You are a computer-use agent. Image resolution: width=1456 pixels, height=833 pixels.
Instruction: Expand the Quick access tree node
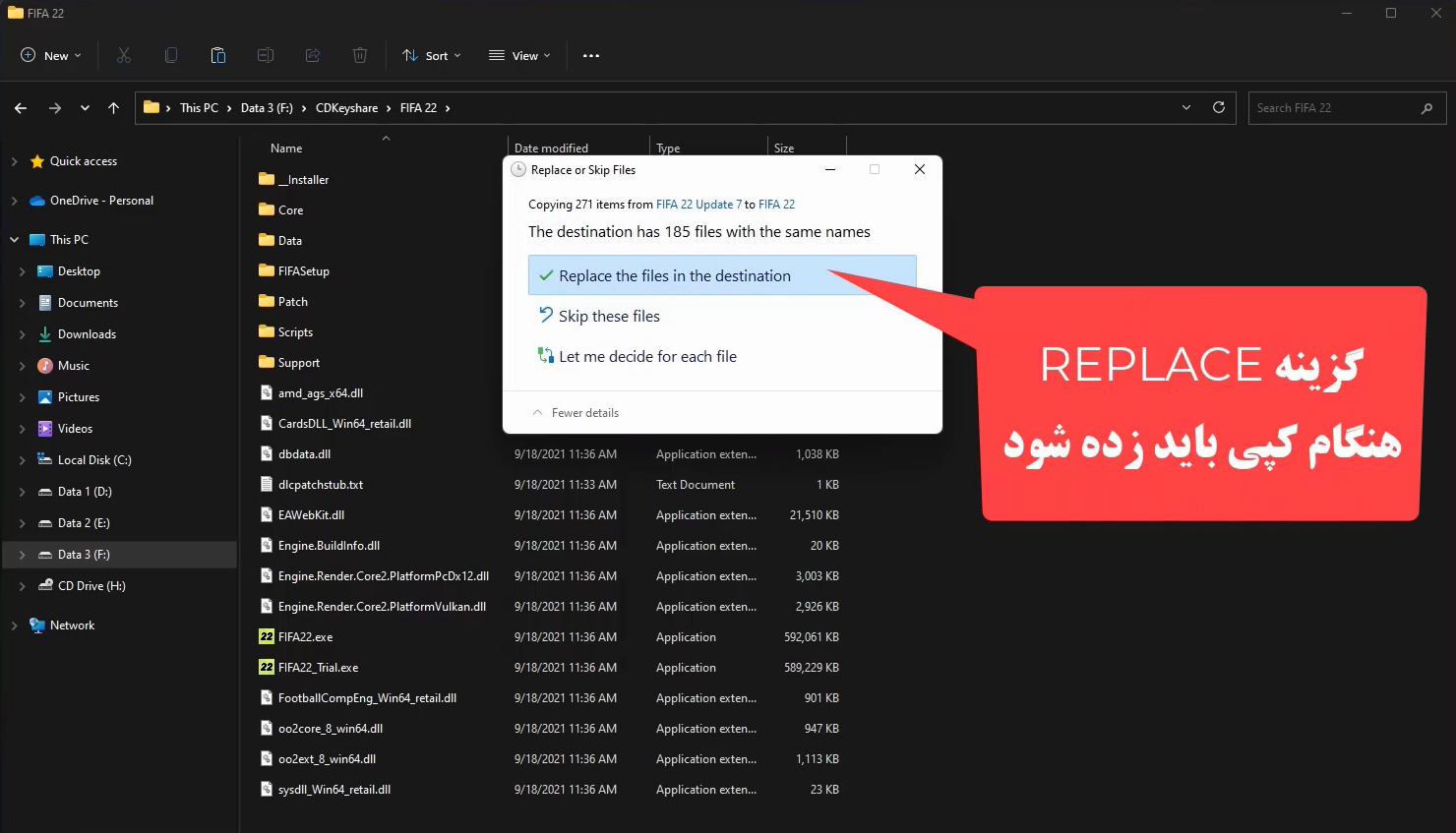(x=14, y=161)
